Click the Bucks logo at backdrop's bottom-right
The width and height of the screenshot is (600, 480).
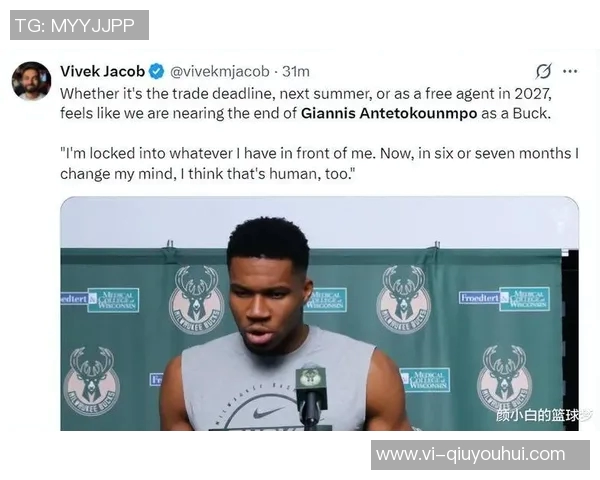505,378
